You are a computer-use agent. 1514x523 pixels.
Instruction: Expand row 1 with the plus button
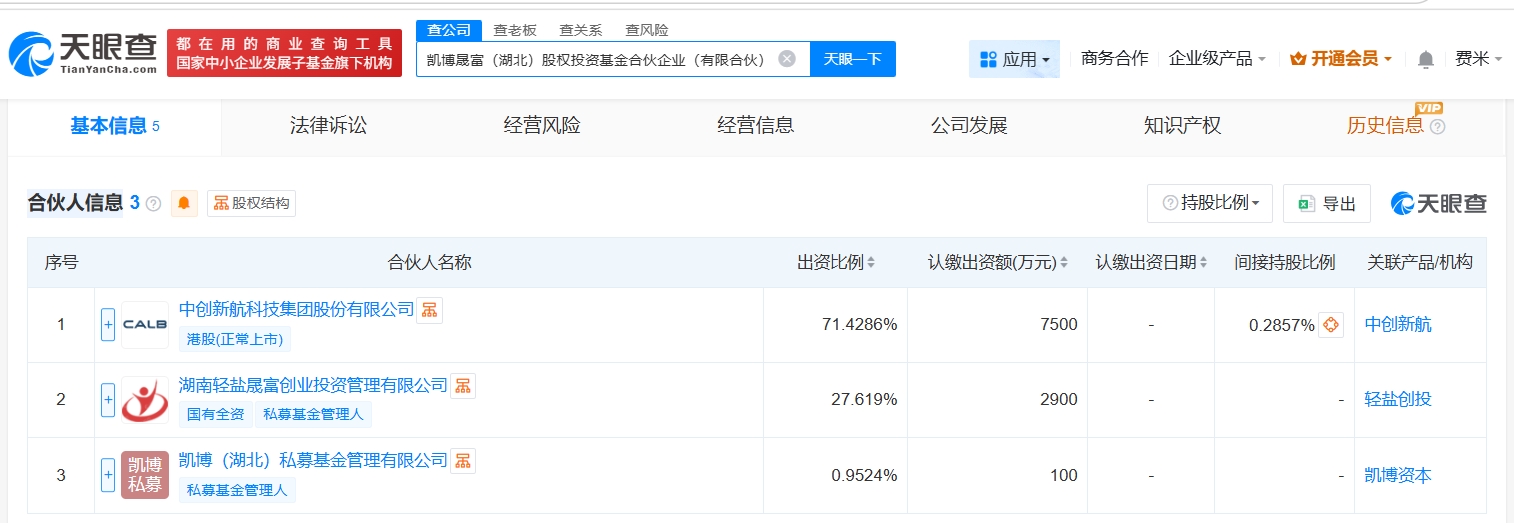pos(108,325)
